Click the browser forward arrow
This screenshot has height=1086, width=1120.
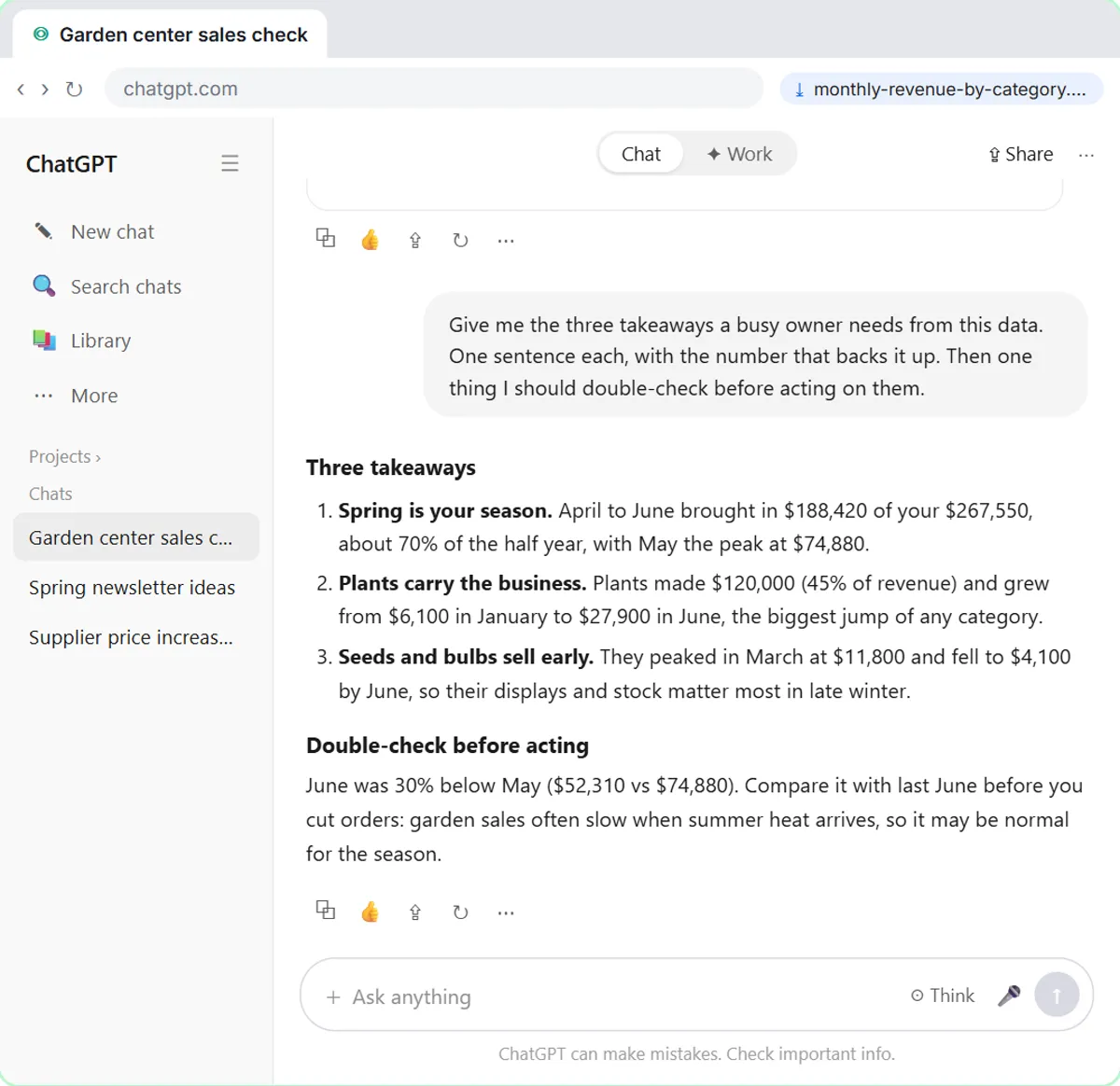45,90
